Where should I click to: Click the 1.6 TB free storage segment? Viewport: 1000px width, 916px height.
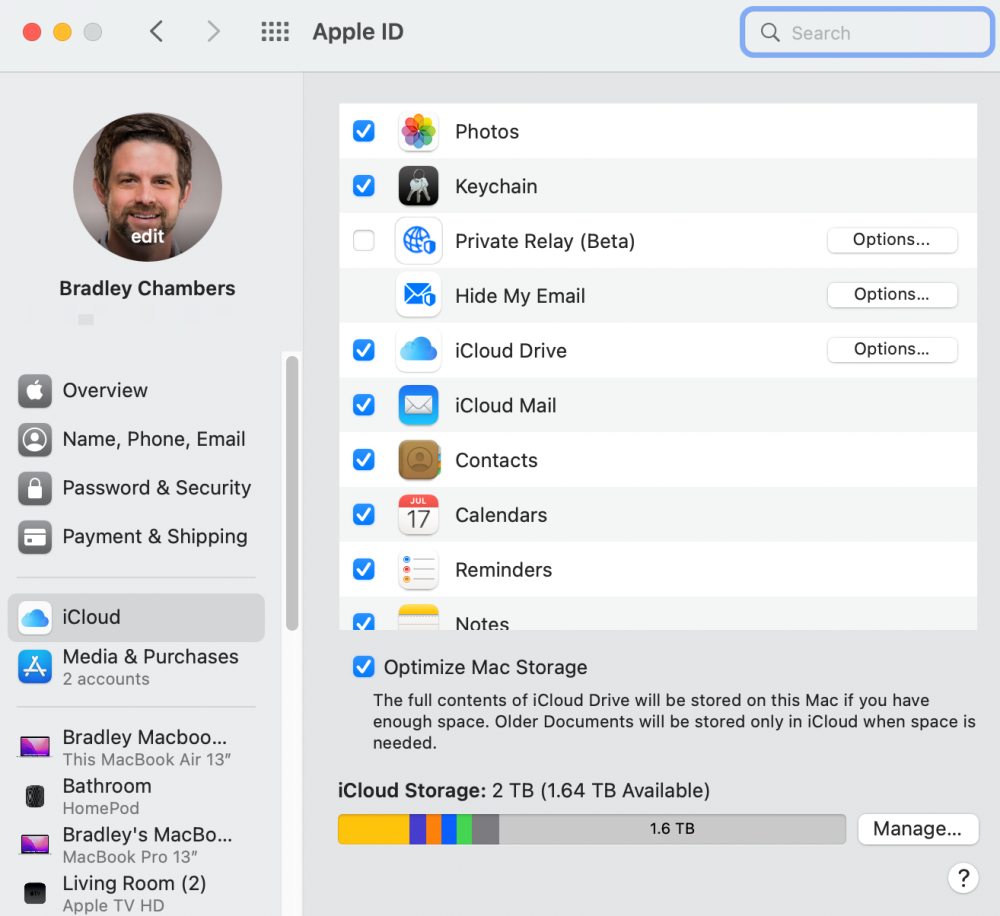click(x=672, y=829)
